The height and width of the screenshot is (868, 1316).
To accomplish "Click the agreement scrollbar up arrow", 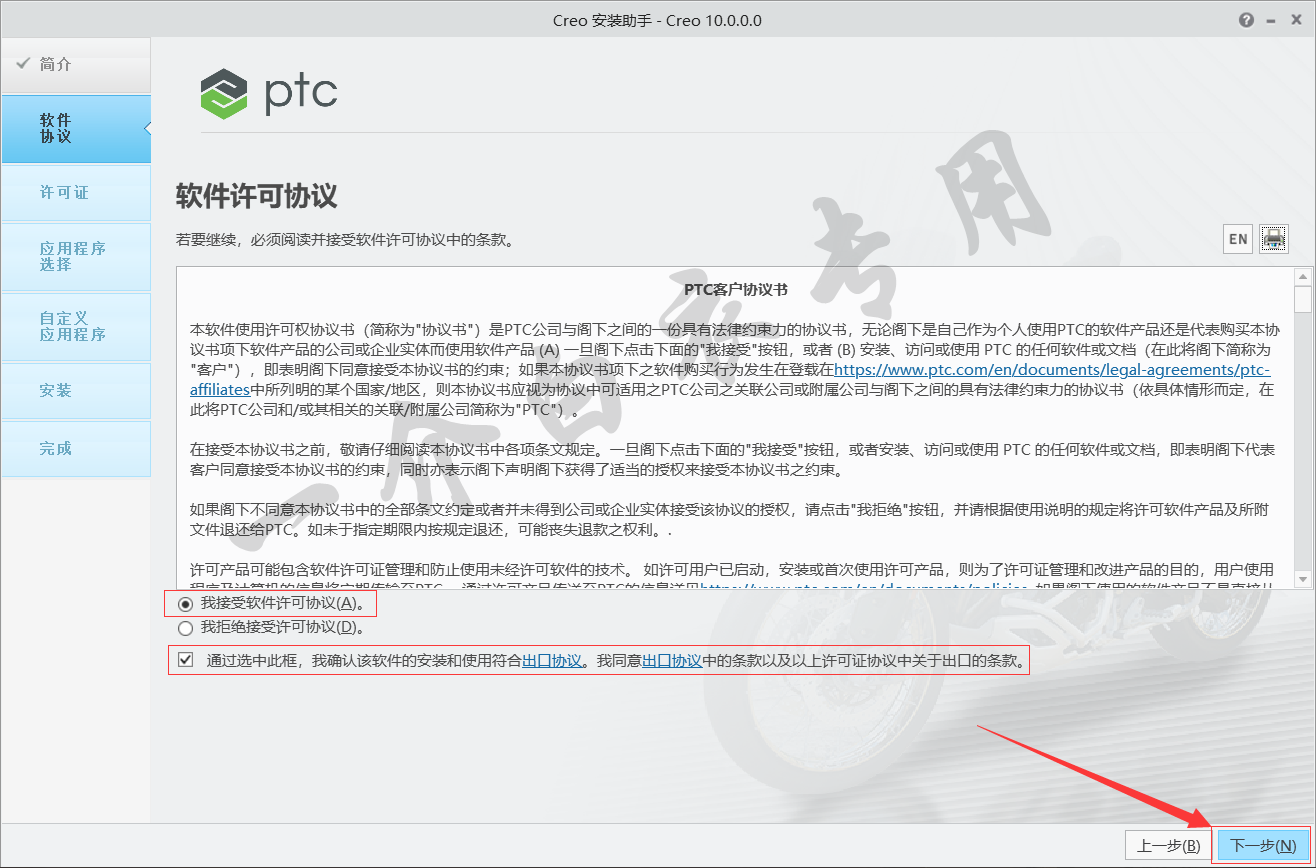I will [1302, 276].
